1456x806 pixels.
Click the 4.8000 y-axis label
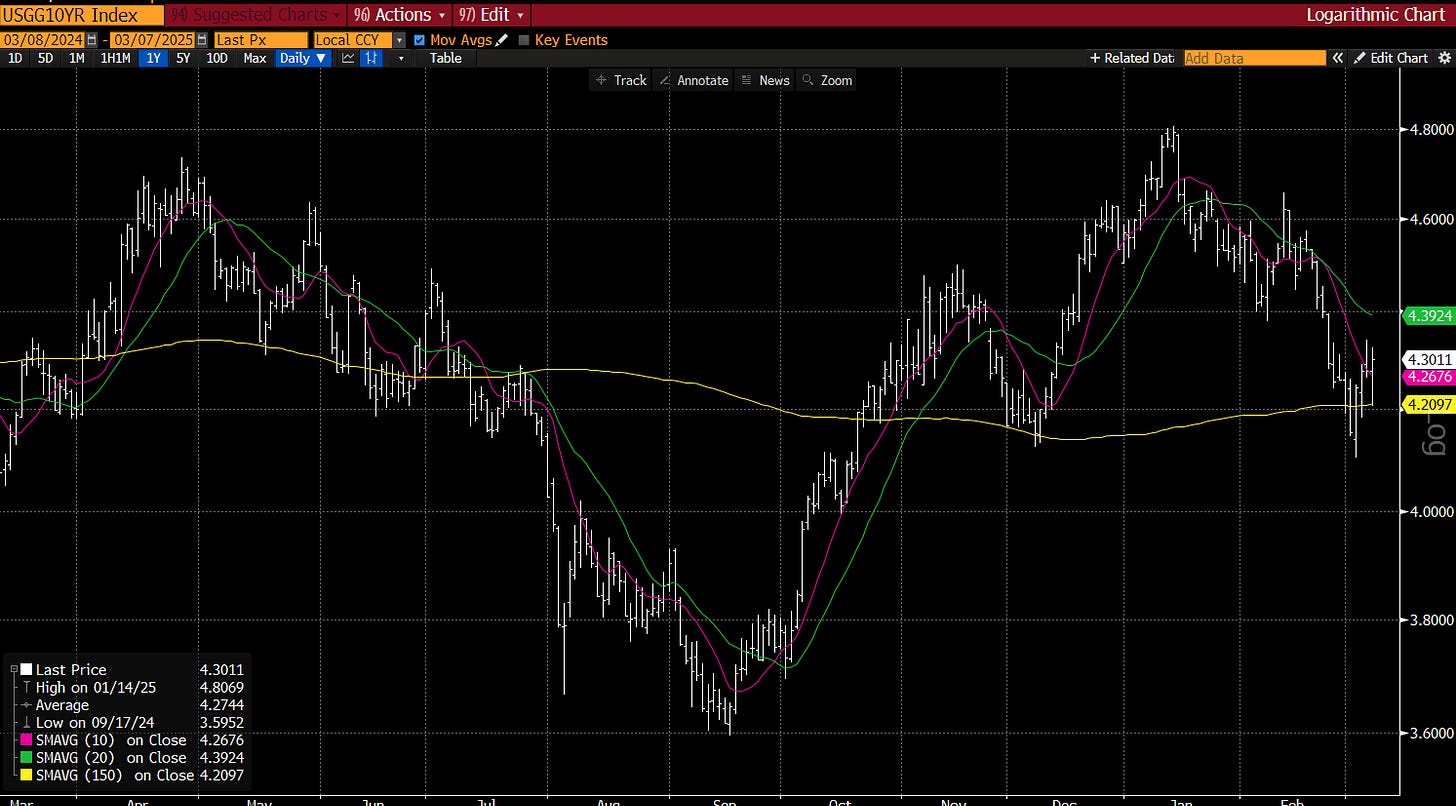click(1430, 130)
